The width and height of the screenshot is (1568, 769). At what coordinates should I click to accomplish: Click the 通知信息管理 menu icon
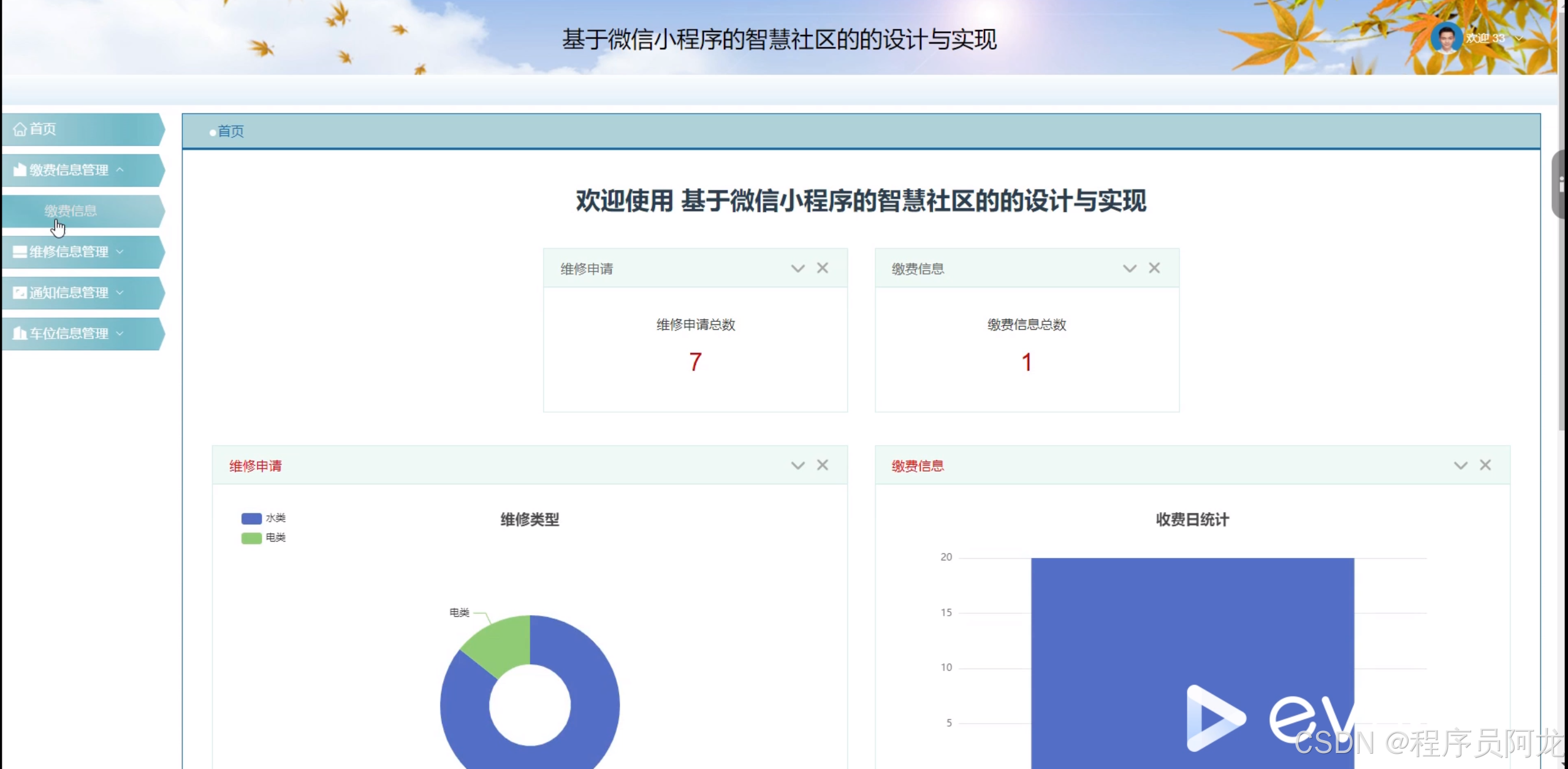(20, 293)
